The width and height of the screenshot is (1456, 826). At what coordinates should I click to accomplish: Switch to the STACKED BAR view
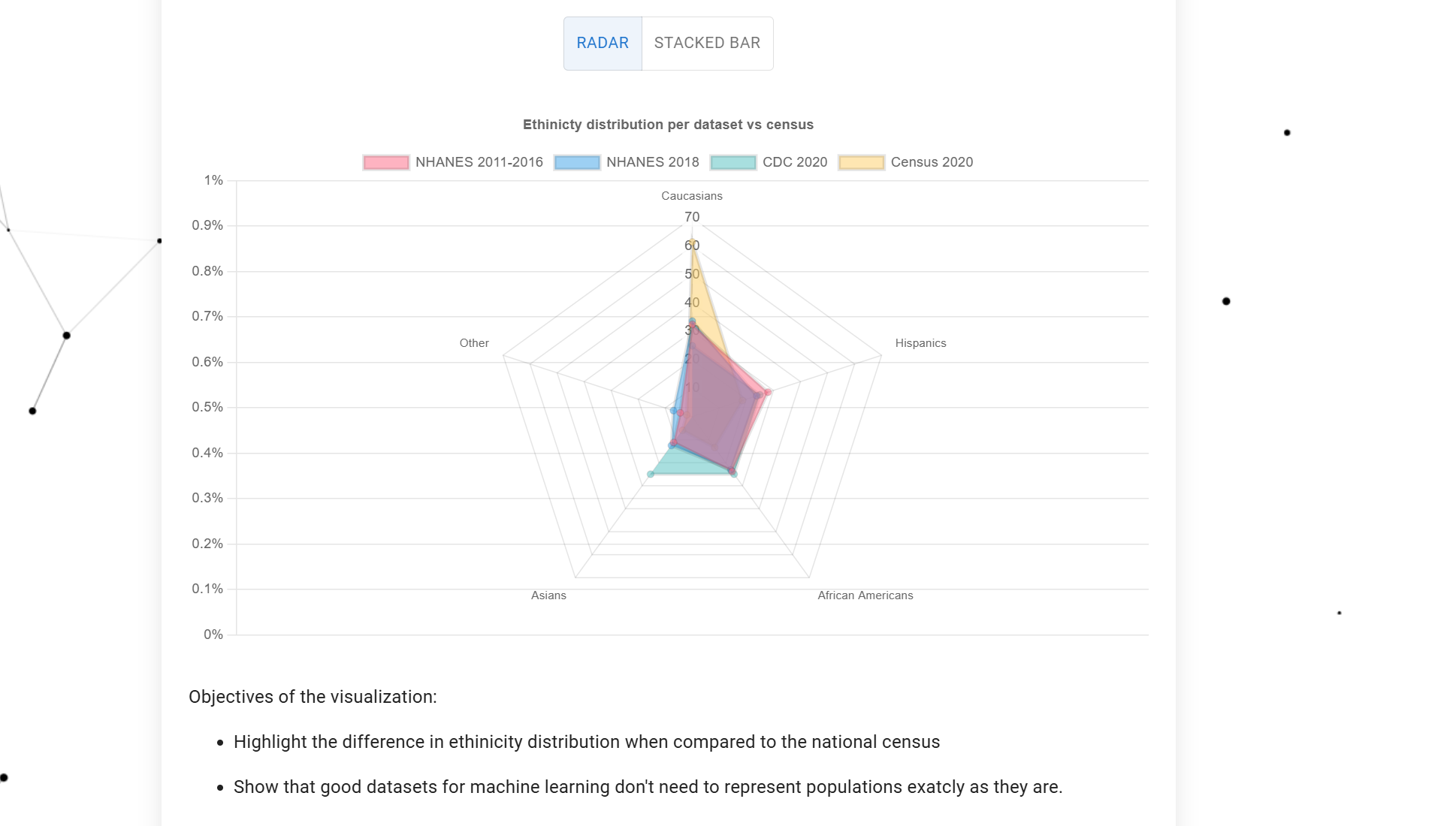[707, 43]
